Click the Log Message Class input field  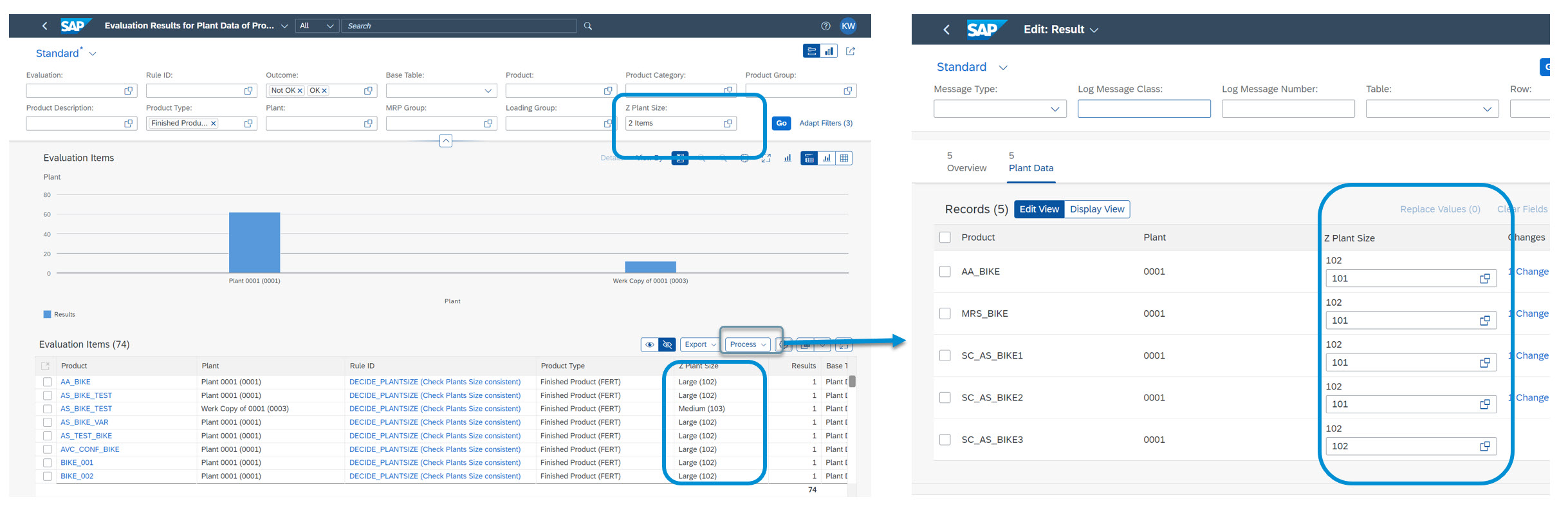pos(1144,109)
